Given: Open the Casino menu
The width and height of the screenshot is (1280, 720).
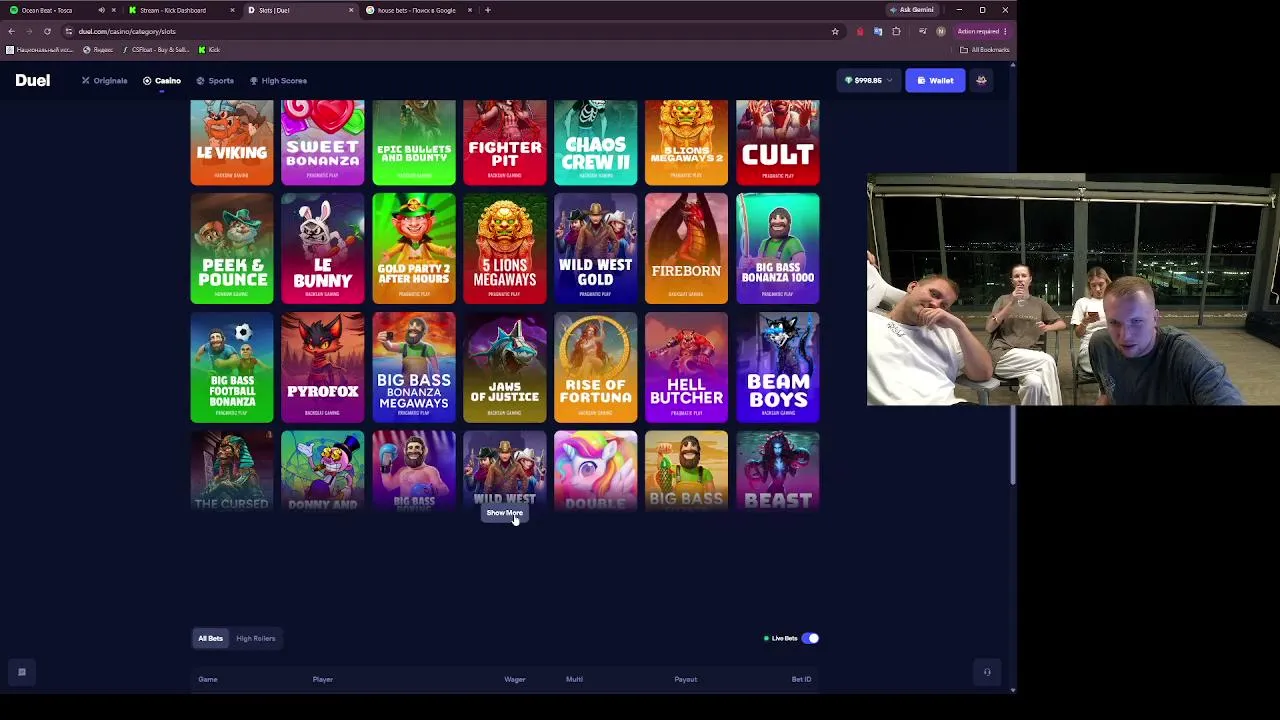Looking at the screenshot, I should pyautogui.click(x=162, y=80).
